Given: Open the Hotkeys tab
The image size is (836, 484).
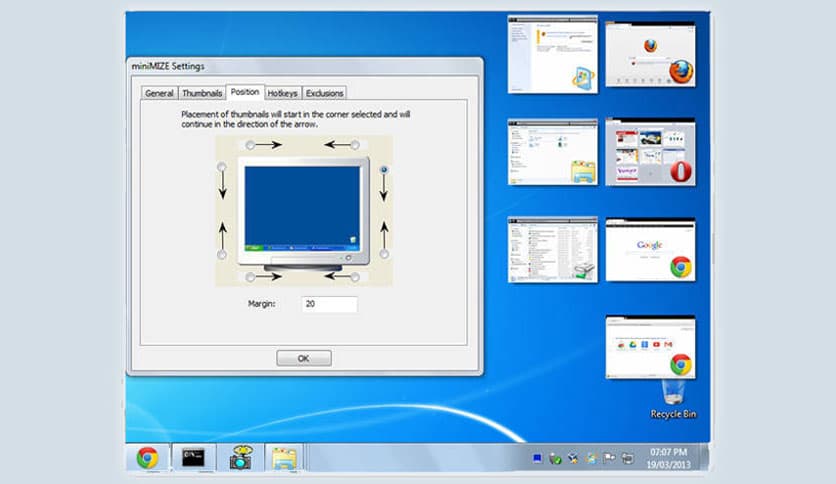Looking at the screenshot, I should click(282, 93).
